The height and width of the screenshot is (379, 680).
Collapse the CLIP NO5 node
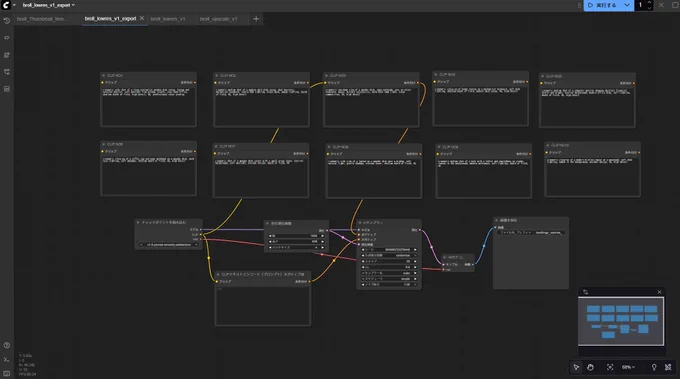point(542,76)
